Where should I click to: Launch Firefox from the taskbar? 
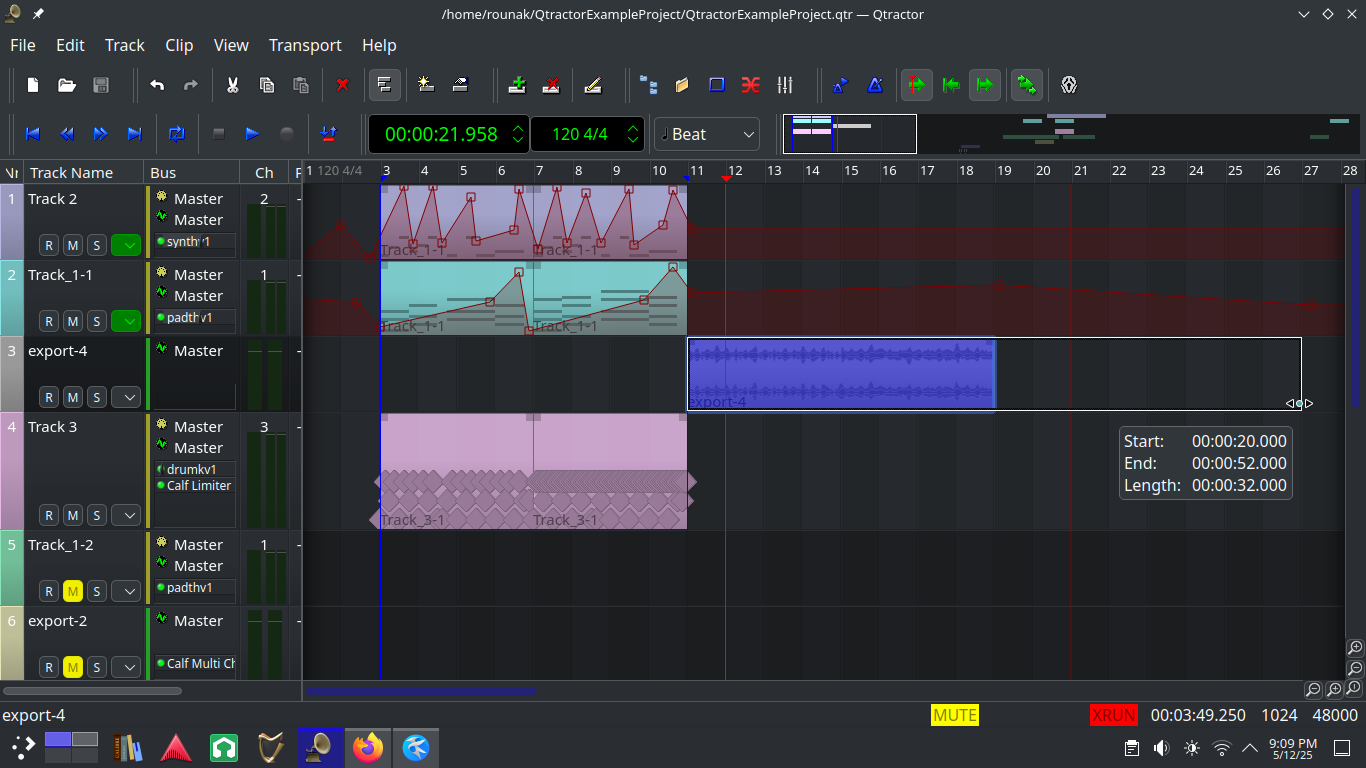(x=368, y=747)
